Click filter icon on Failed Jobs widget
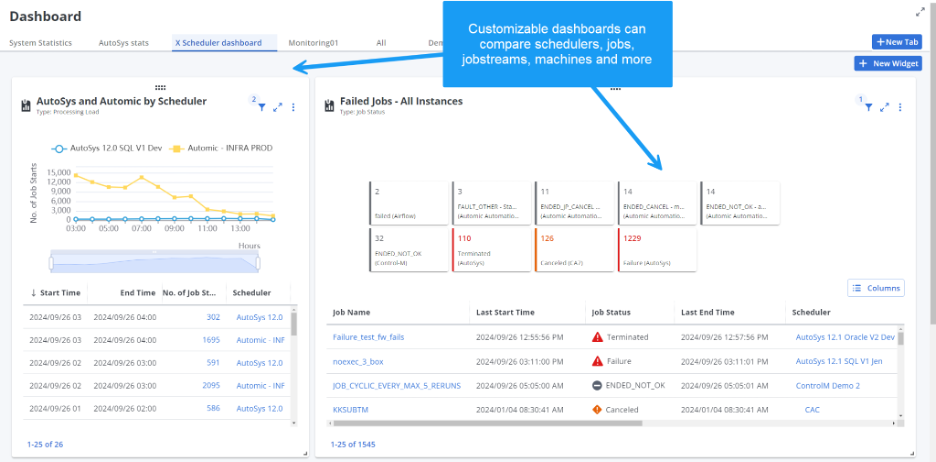The image size is (936, 462). coord(868,107)
